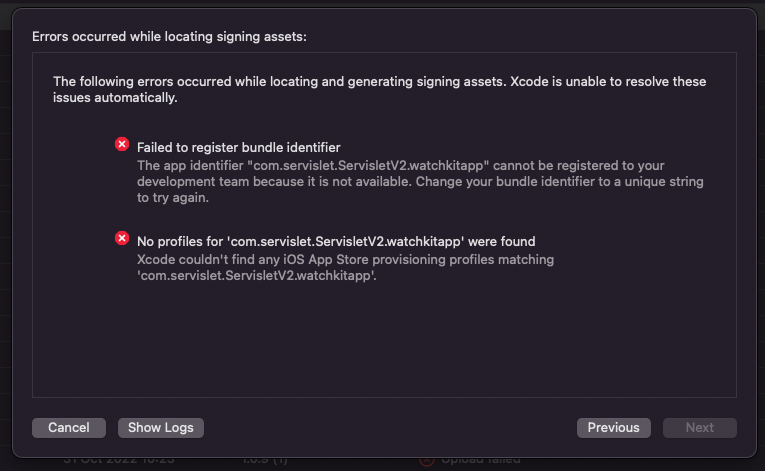Select the Failed to register bundle identifier heading
The width and height of the screenshot is (765, 471).
coord(239,147)
